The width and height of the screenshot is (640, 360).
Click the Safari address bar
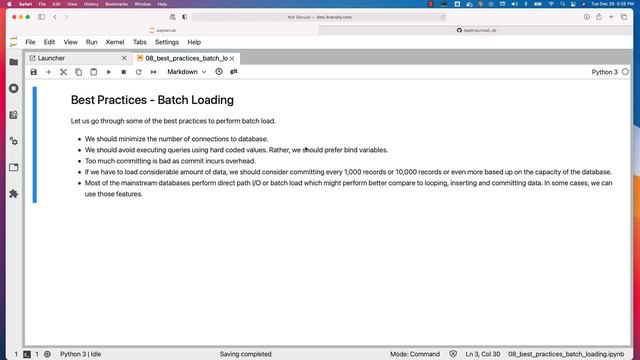click(319, 17)
